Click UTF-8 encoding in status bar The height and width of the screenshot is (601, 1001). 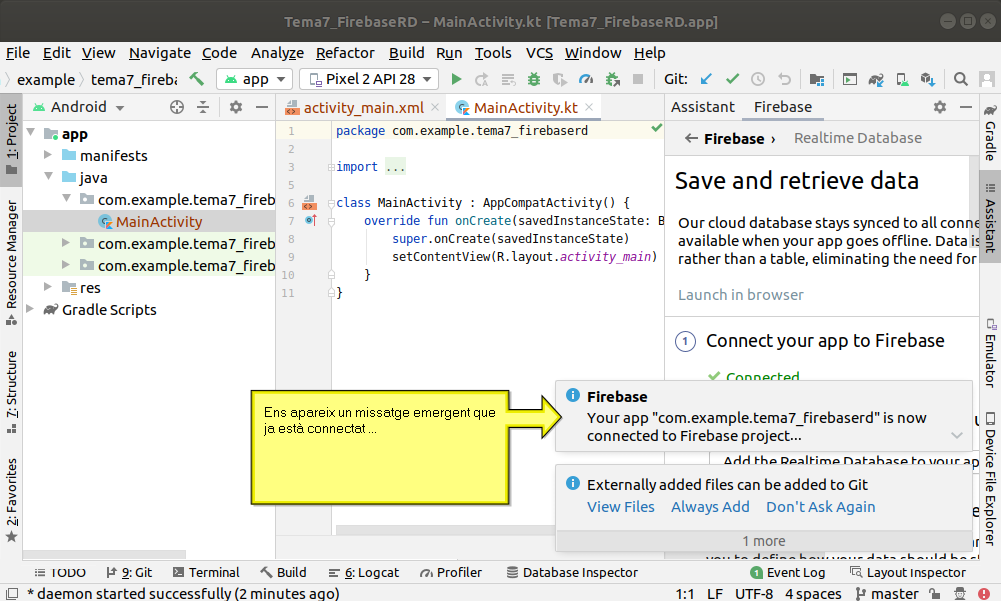click(754, 594)
